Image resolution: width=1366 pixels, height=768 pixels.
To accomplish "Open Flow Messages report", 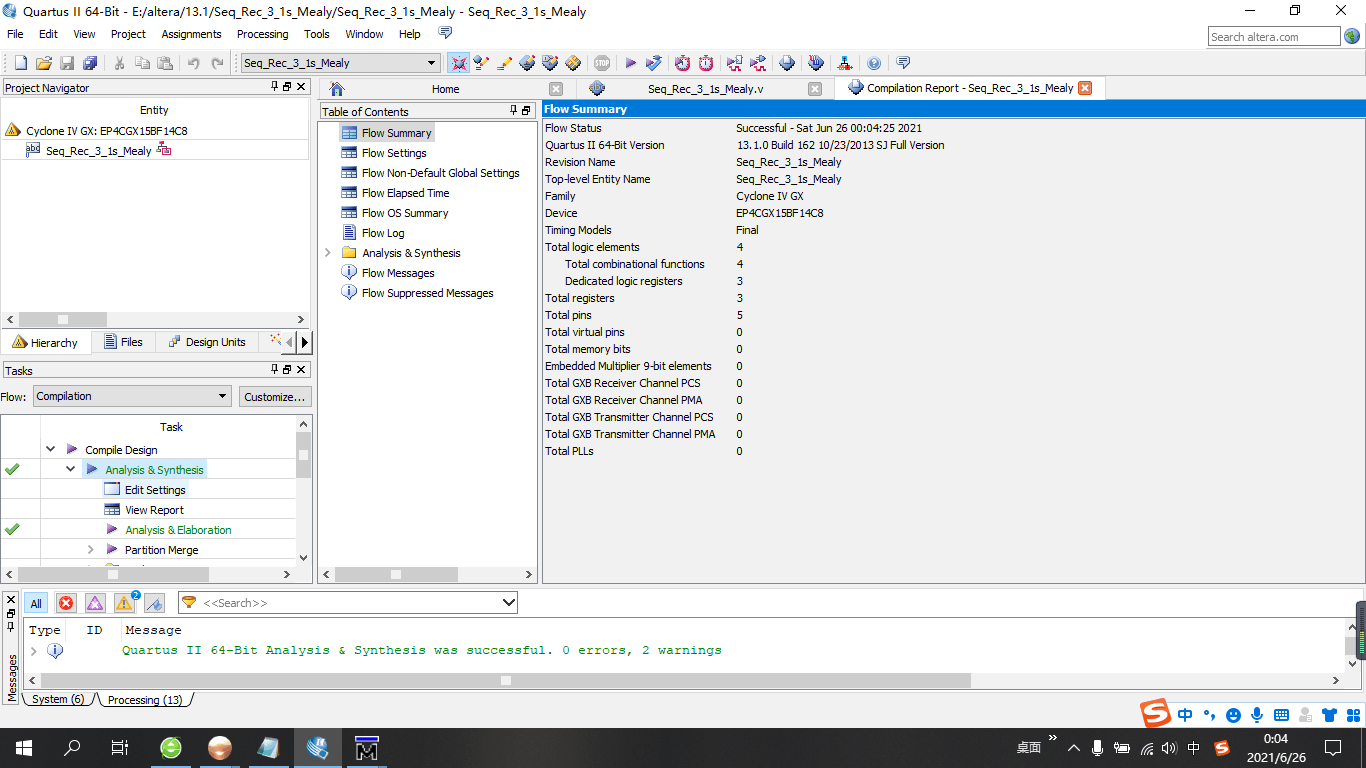I will [398, 273].
